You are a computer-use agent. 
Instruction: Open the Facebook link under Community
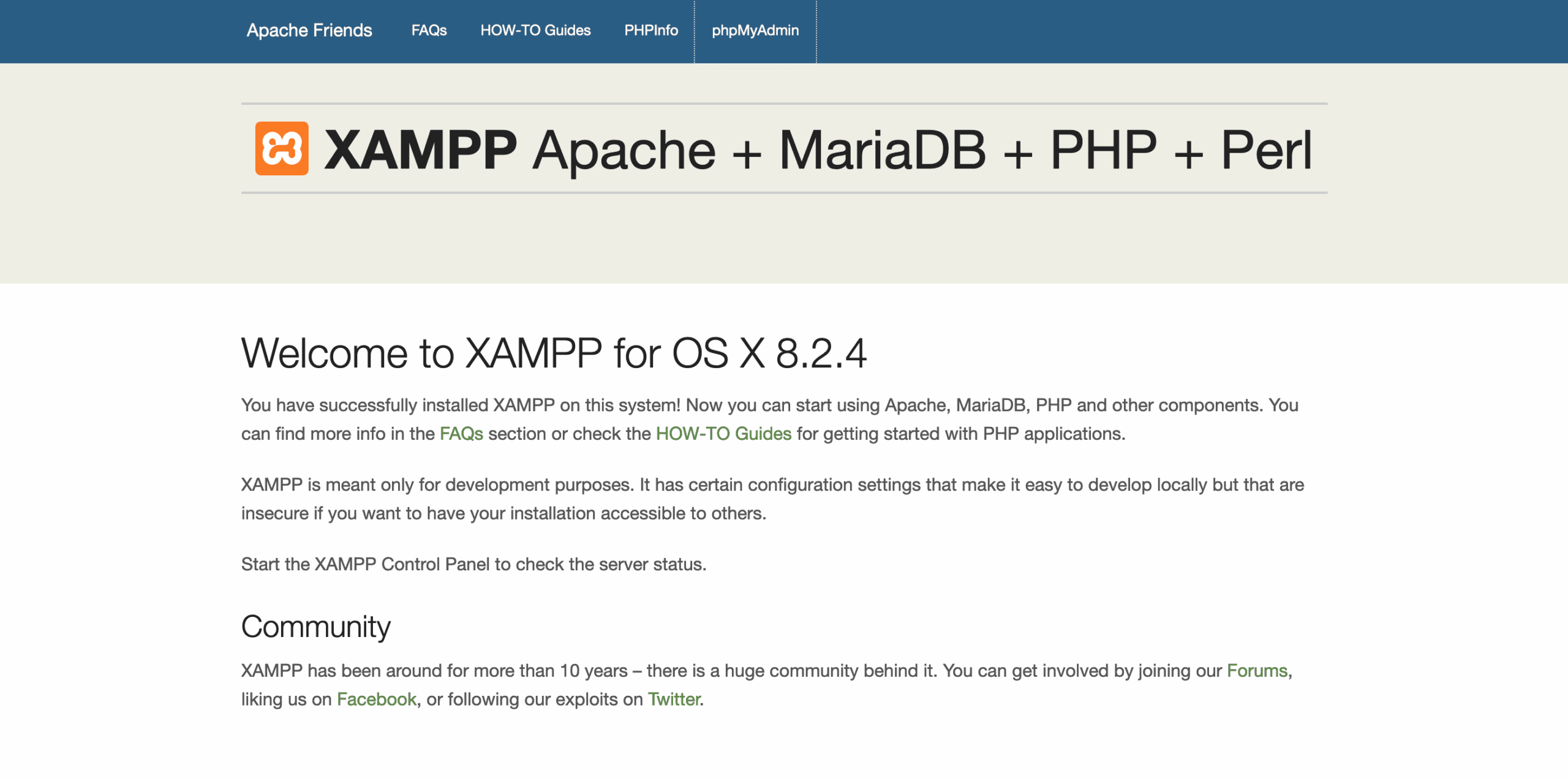[x=376, y=700]
